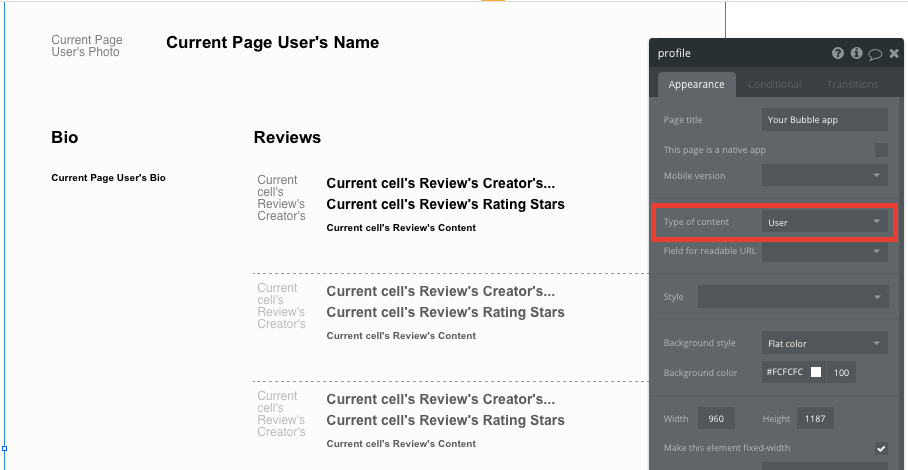Screen dimensions: 908x470
Task: Select the Current Page User's Photo element
Action: pyautogui.click(x=87, y=46)
